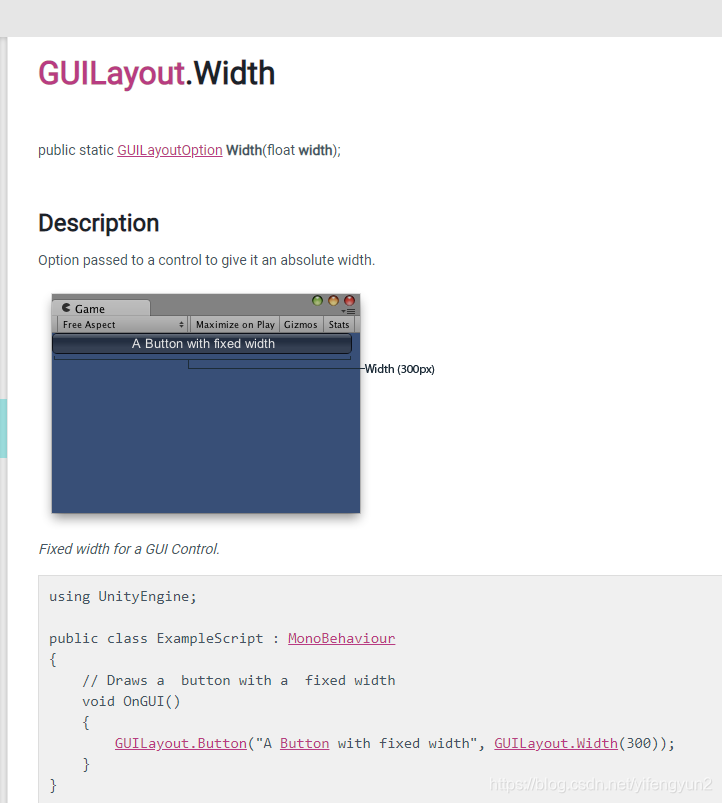Click the MonoBehaviour link in code
The height and width of the screenshot is (803, 722).
[342, 638]
